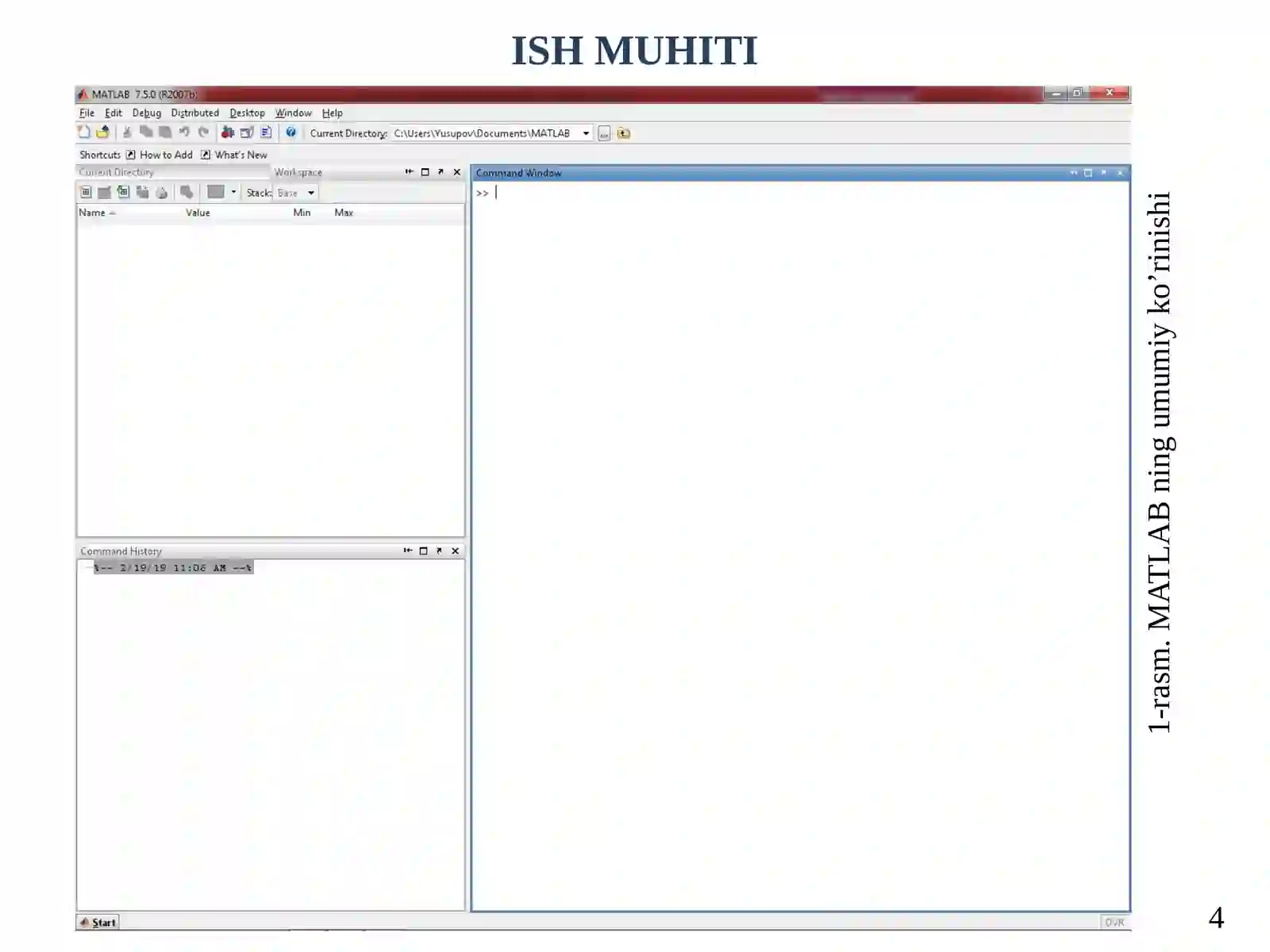Close the Workspace panel
The height and width of the screenshot is (952, 1270).
coord(456,171)
